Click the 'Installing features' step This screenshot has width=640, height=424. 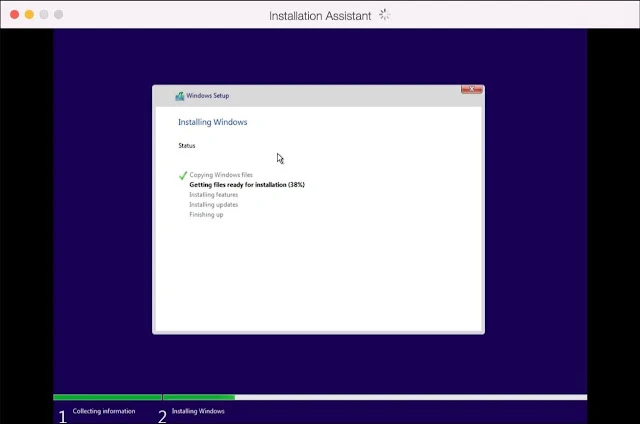point(213,195)
